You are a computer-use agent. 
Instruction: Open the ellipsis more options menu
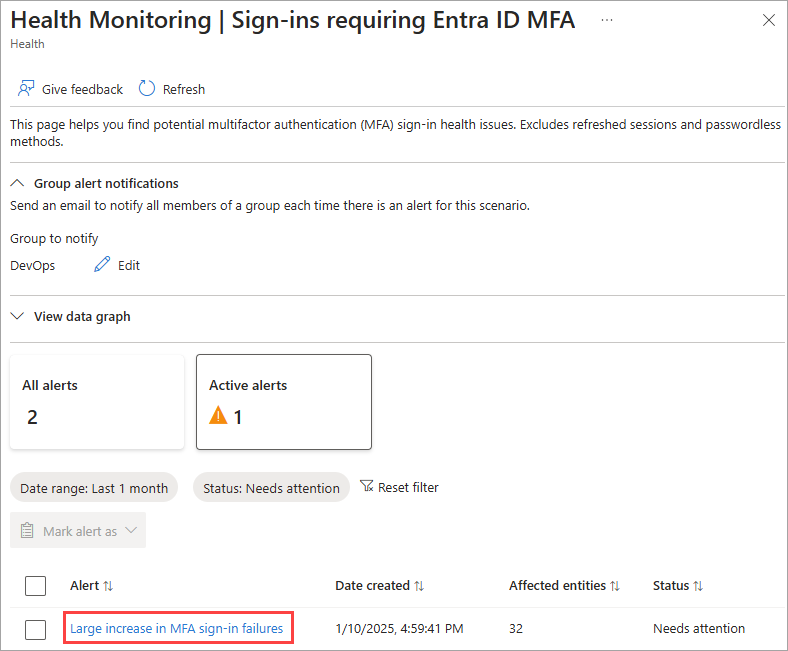[x=607, y=20]
